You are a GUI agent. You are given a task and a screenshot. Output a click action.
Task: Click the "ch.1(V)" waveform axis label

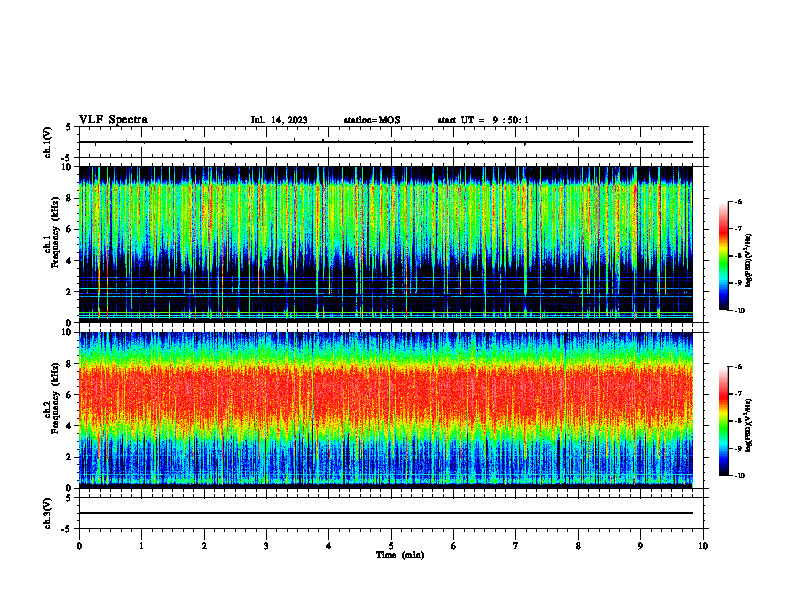pos(48,142)
